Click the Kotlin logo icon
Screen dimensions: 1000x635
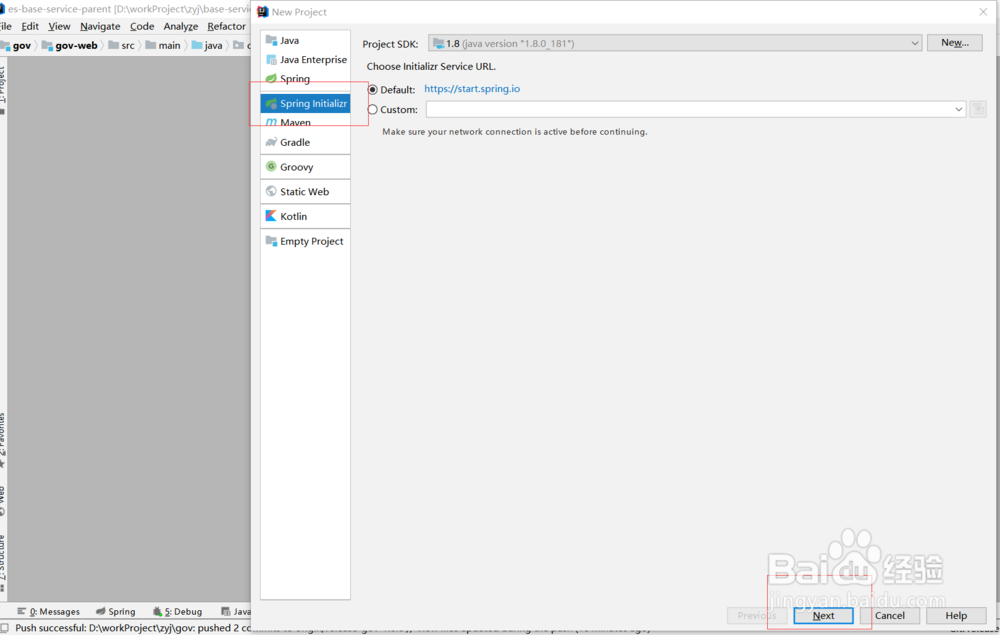[x=271, y=216]
